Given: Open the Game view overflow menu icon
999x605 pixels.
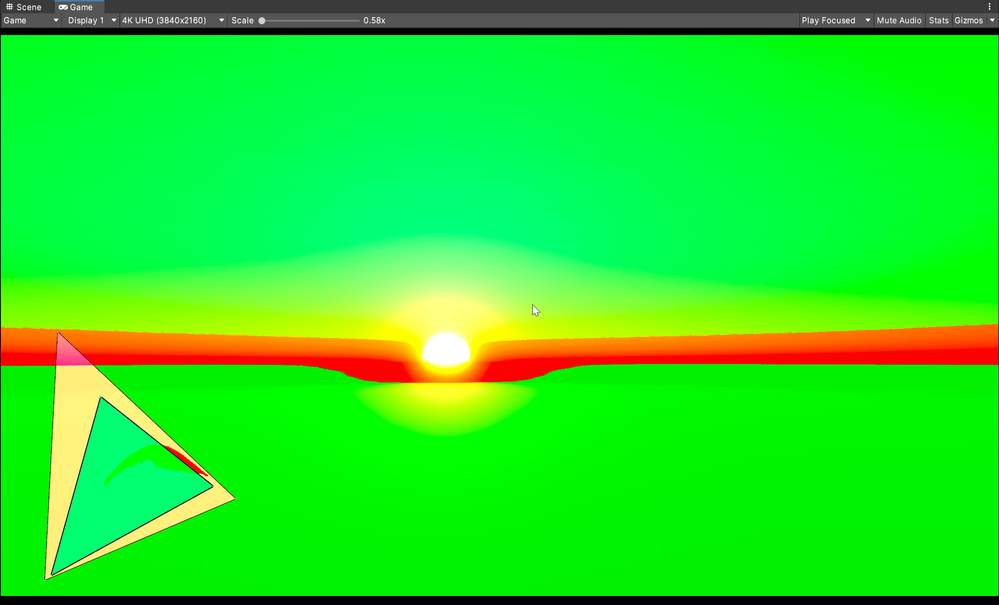Looking at the screenshot, I should pyautogui.click(x=990, y=6).
